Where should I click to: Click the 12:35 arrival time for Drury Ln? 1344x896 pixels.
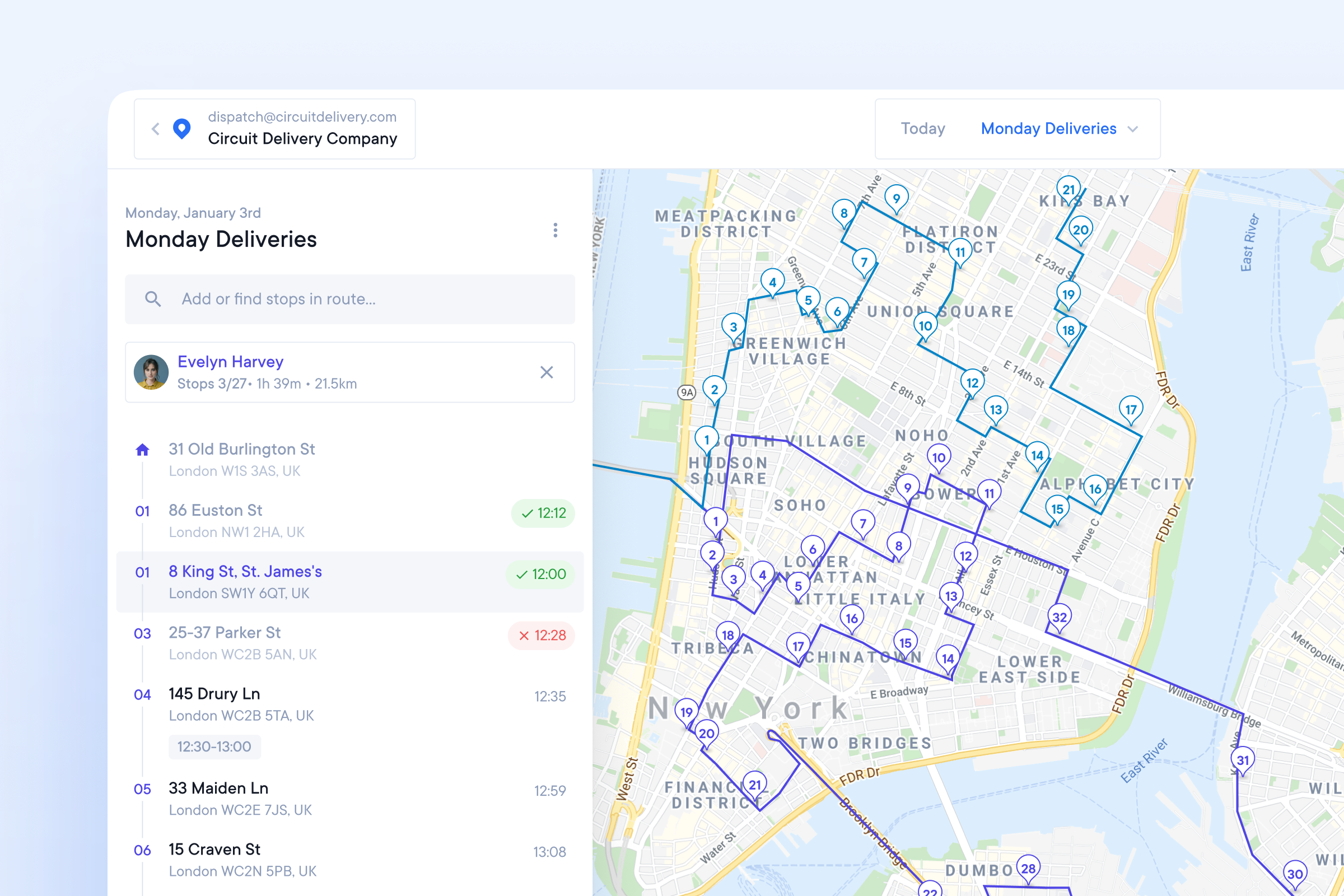pos(550,697)
